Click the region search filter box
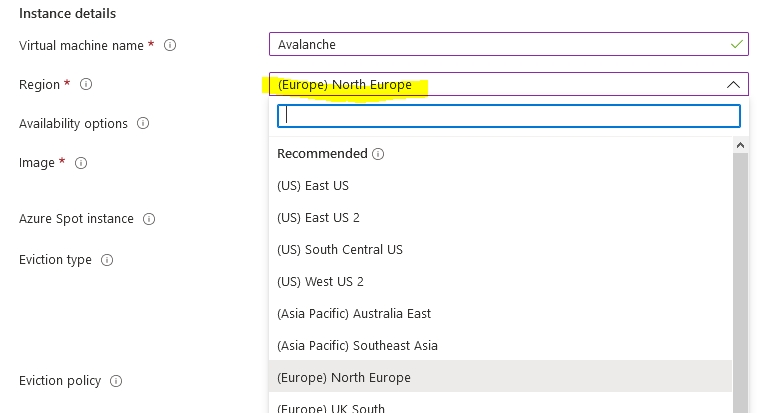 pyautogui.click(x=508, y=115)
